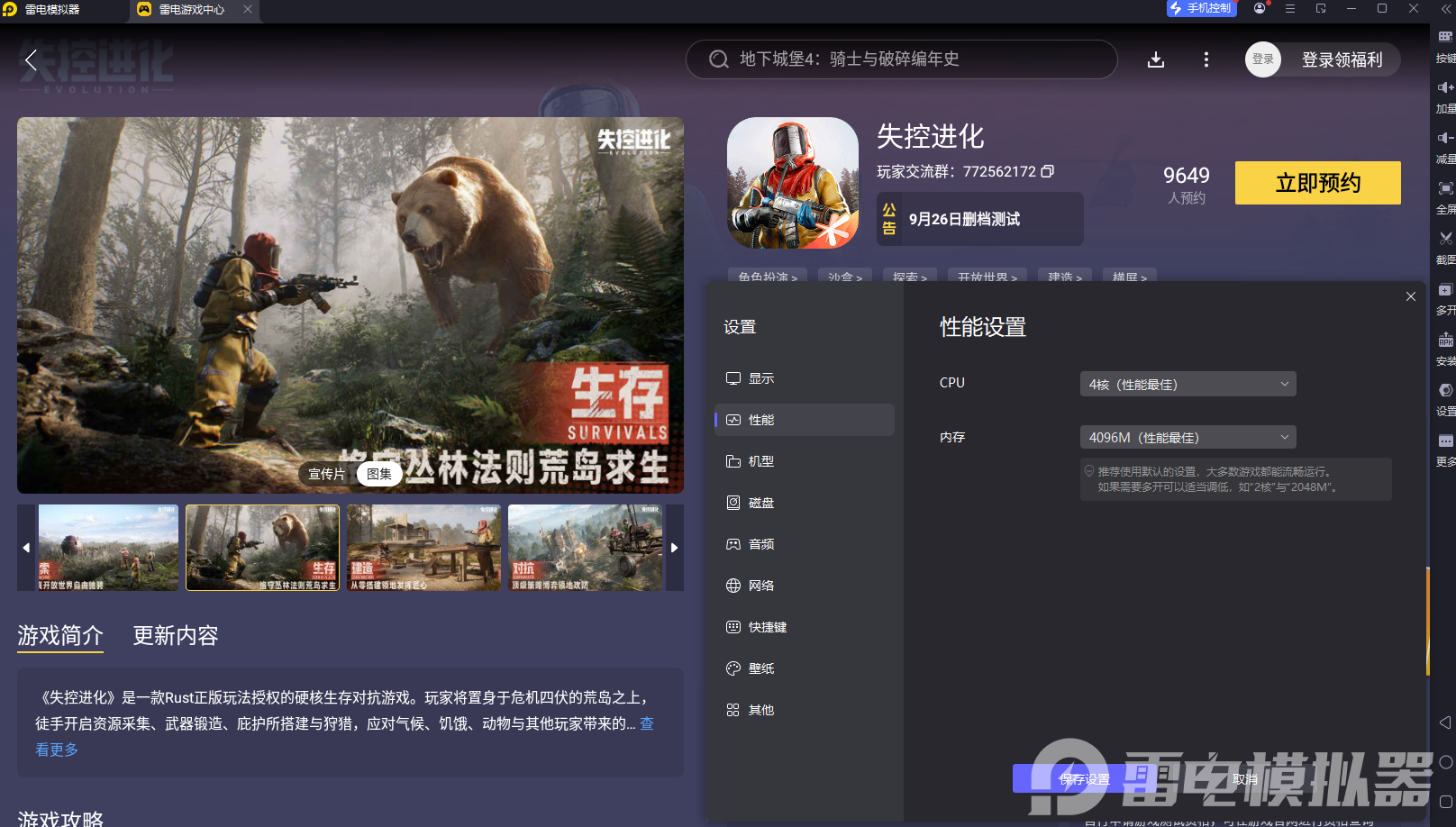The image size is (1456, 827).
Task: Click 登录领福利
Action: [1342, 59]
